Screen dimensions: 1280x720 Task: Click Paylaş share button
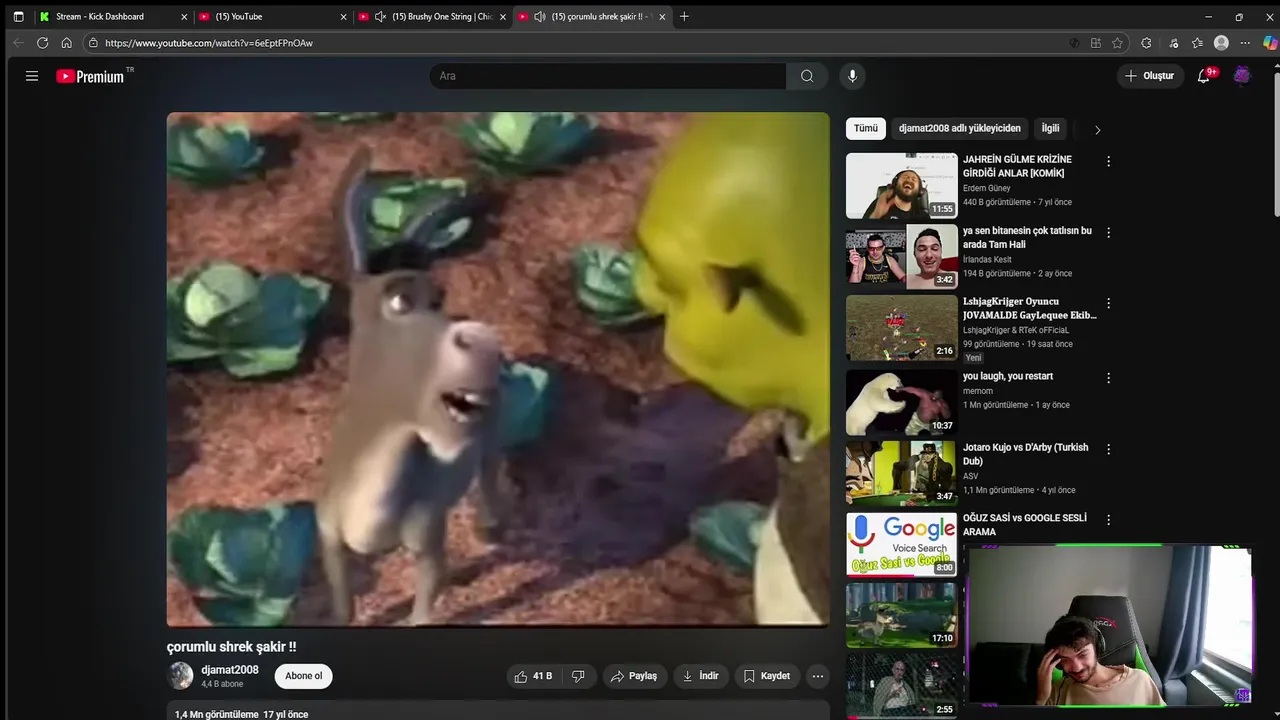coord(634,676)
